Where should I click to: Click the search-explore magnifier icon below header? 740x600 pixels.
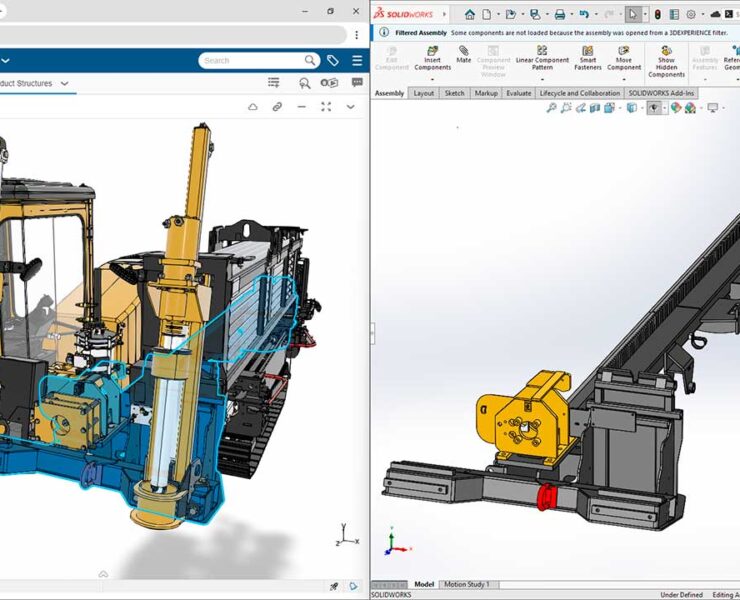[304, 84]
